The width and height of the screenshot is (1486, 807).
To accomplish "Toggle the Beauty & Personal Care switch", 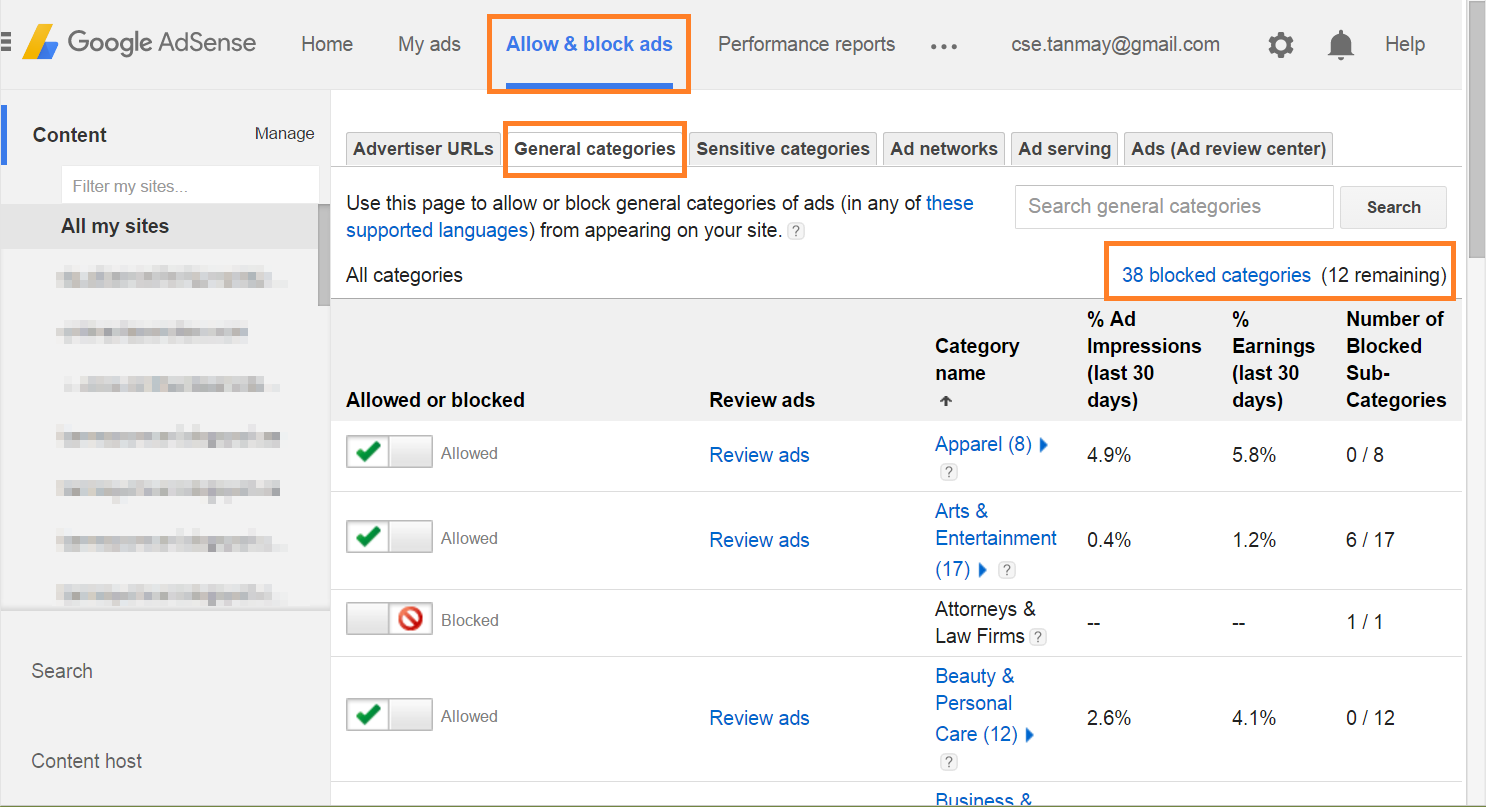I will 389,715.
